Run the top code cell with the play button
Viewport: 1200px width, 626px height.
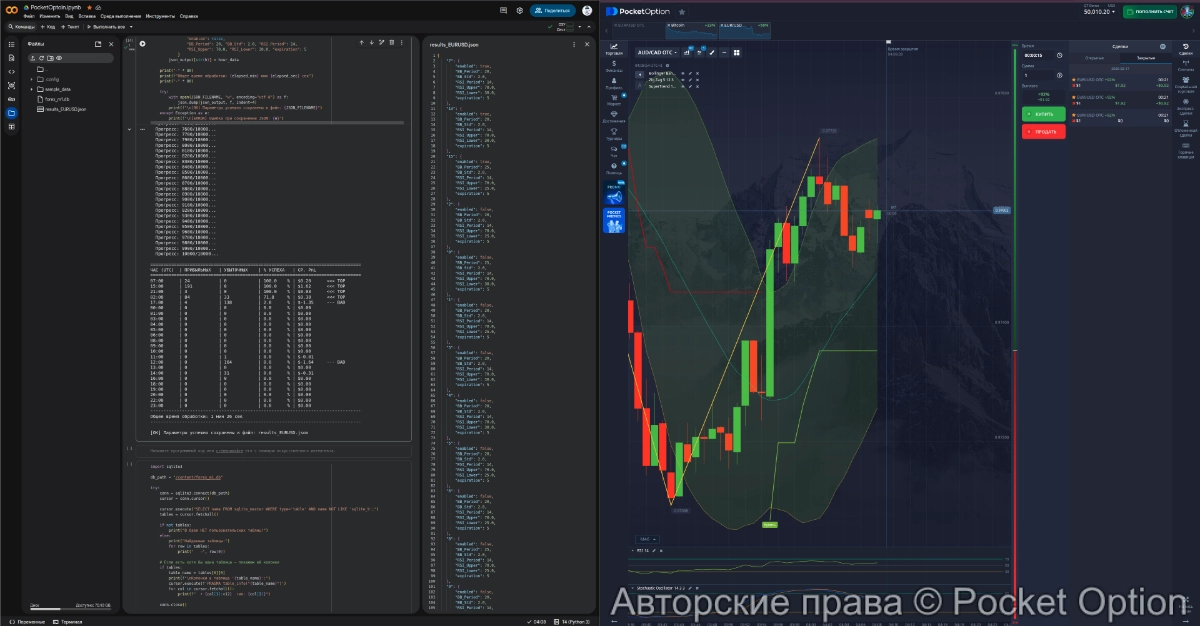click(x=142, y=44)
